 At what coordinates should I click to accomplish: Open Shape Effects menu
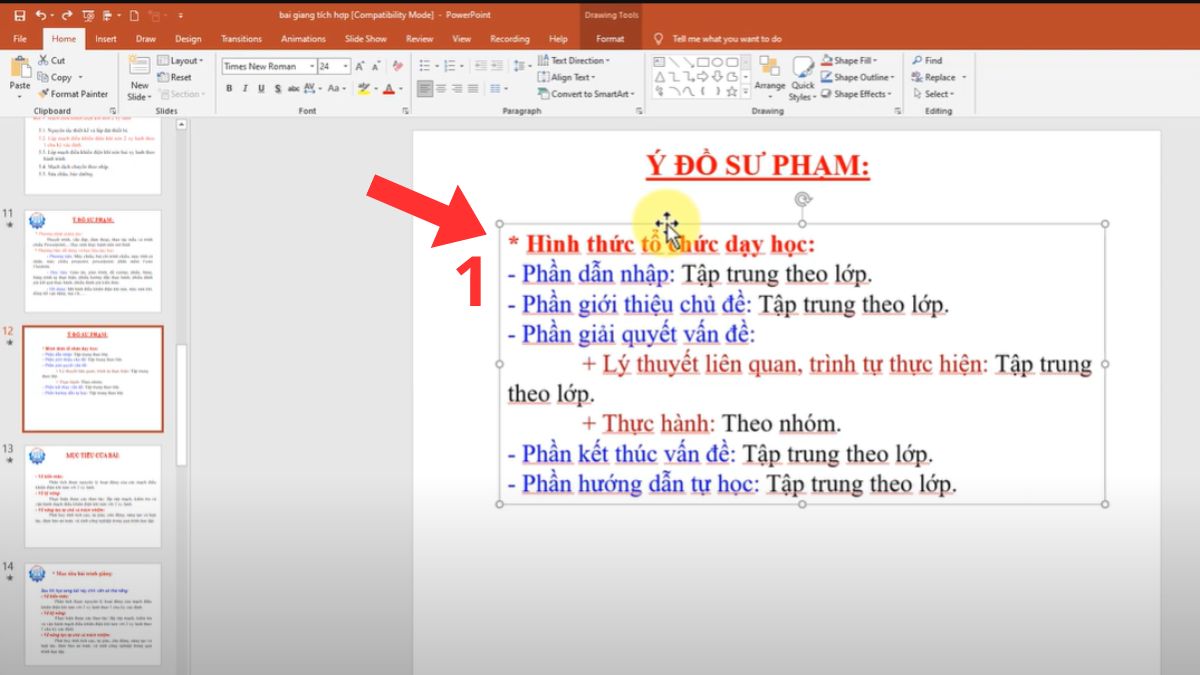click(x=855, y=94)
